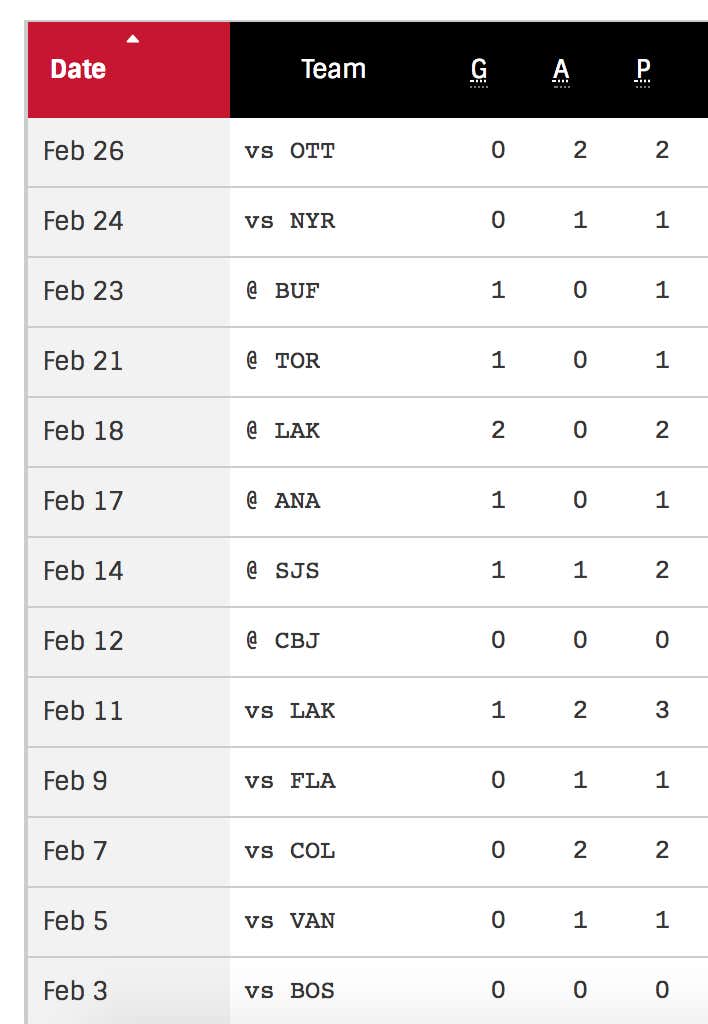Sort by the P points column
Viewport: 708px width, 1024px height.
coord(643,71)
